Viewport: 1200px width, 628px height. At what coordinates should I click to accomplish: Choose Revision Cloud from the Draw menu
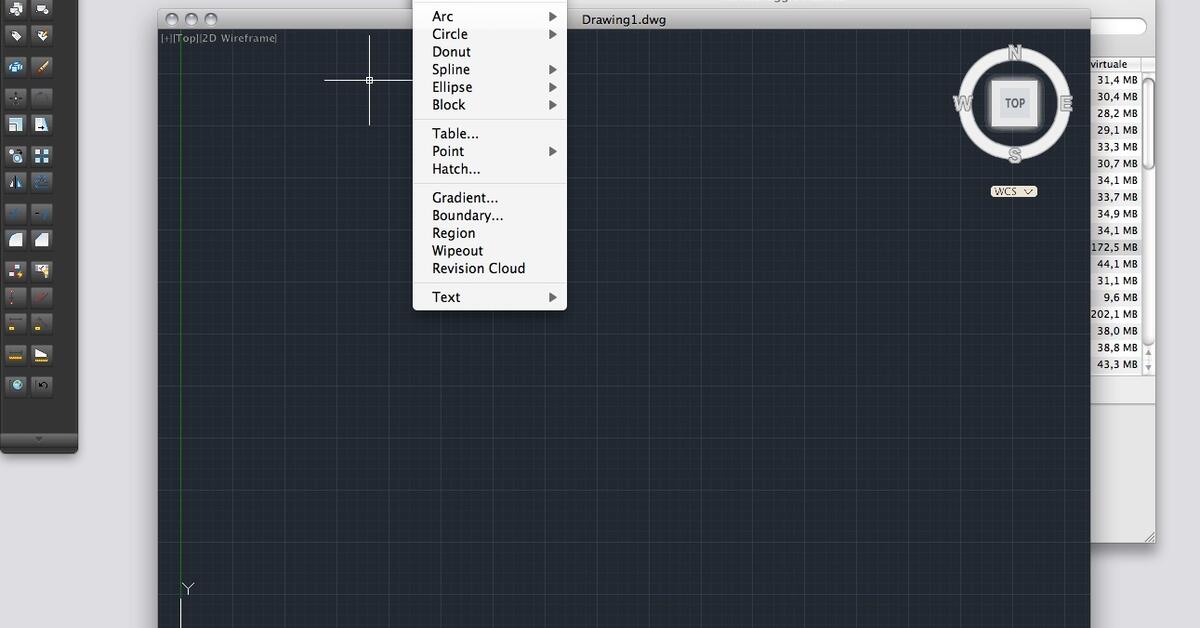click(478, 268)
